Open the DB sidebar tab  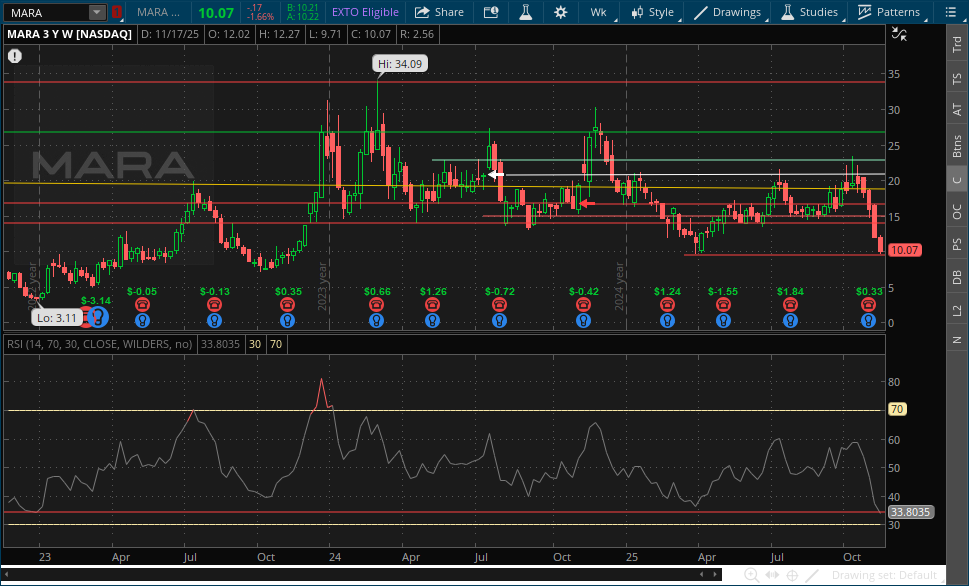pyautogui.click(x=957, y=277)
